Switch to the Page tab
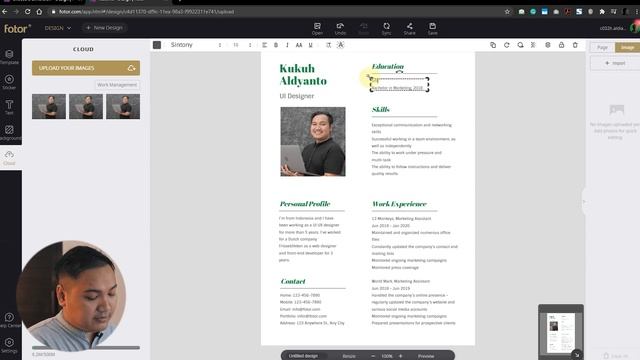 point(602,47)
